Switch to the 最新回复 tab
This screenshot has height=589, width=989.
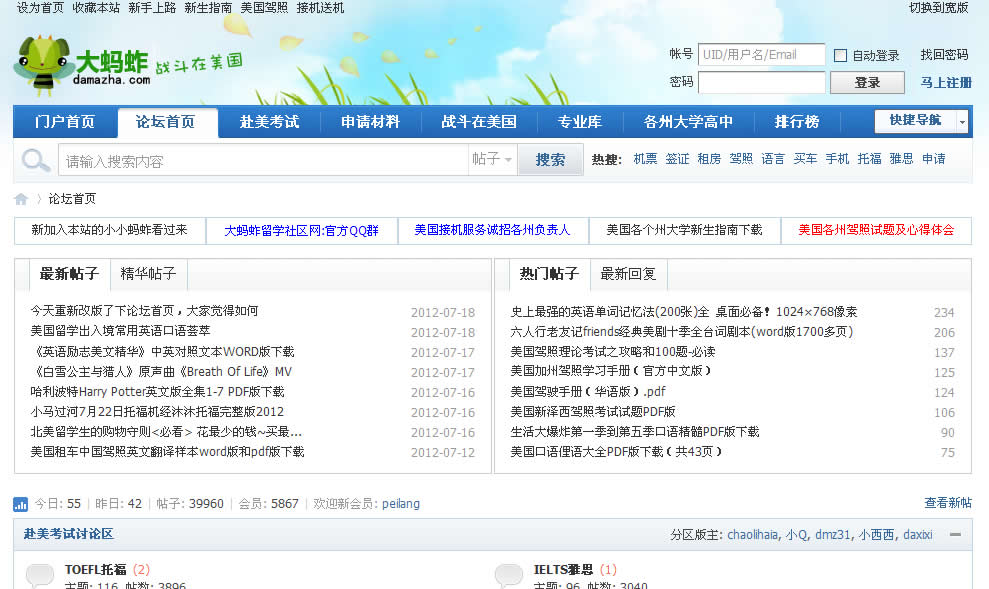[628, 274]
